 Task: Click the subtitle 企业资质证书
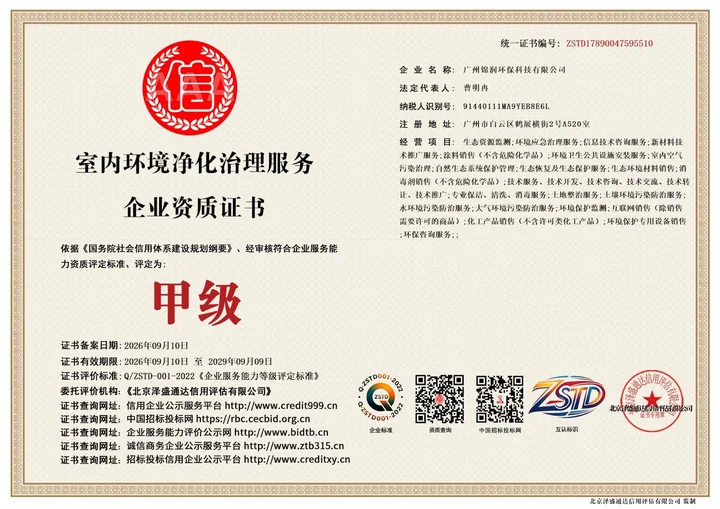(195, 207)
